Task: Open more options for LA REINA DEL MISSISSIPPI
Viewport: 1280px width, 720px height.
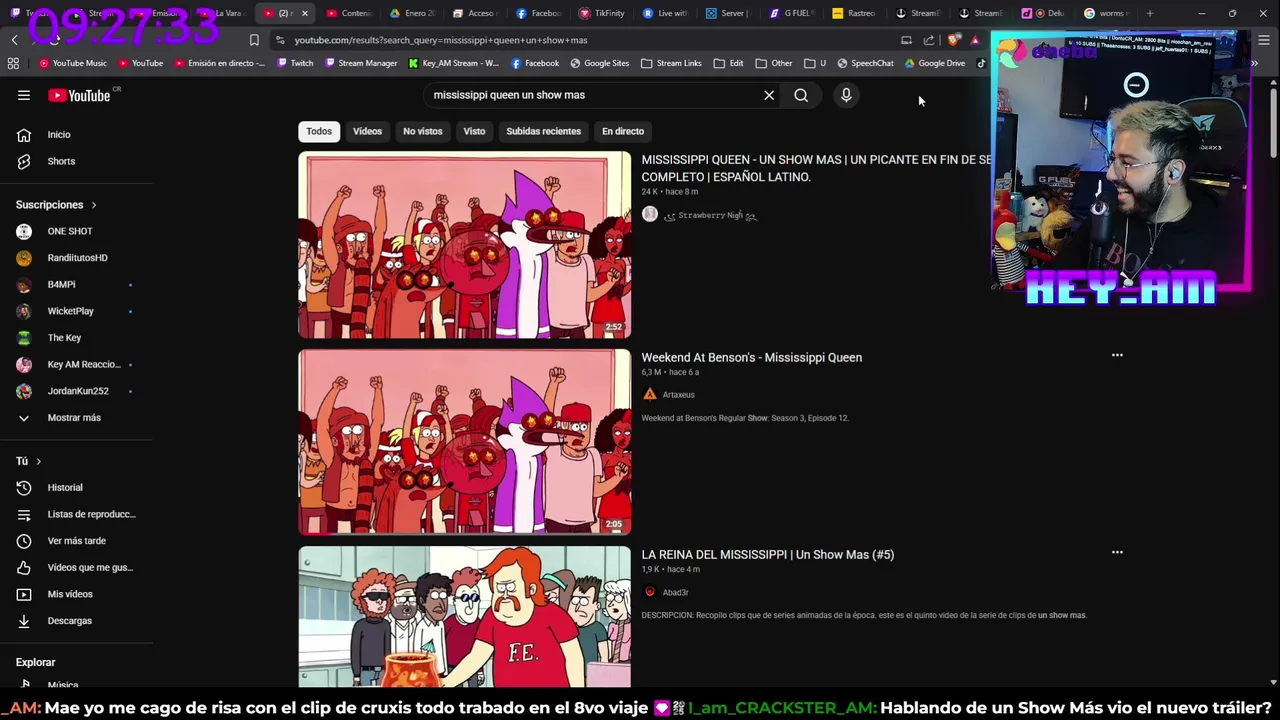Action: 1117,552
